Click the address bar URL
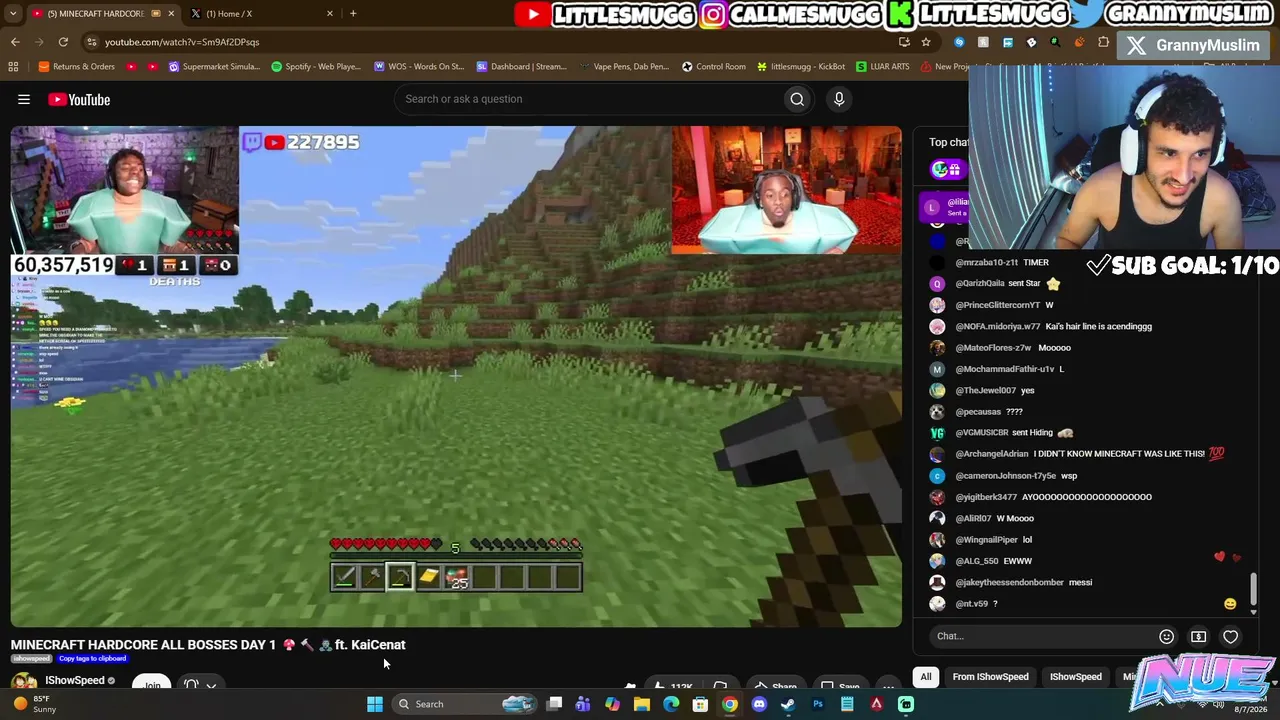This screenshot has width=1280, height=720. click(182, 42)
